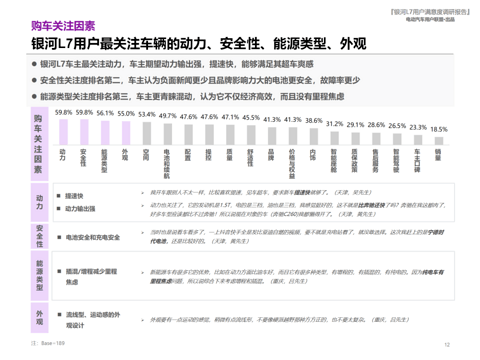
Task: Click the gray bar showing 53.4%
Action: point(147,133)
